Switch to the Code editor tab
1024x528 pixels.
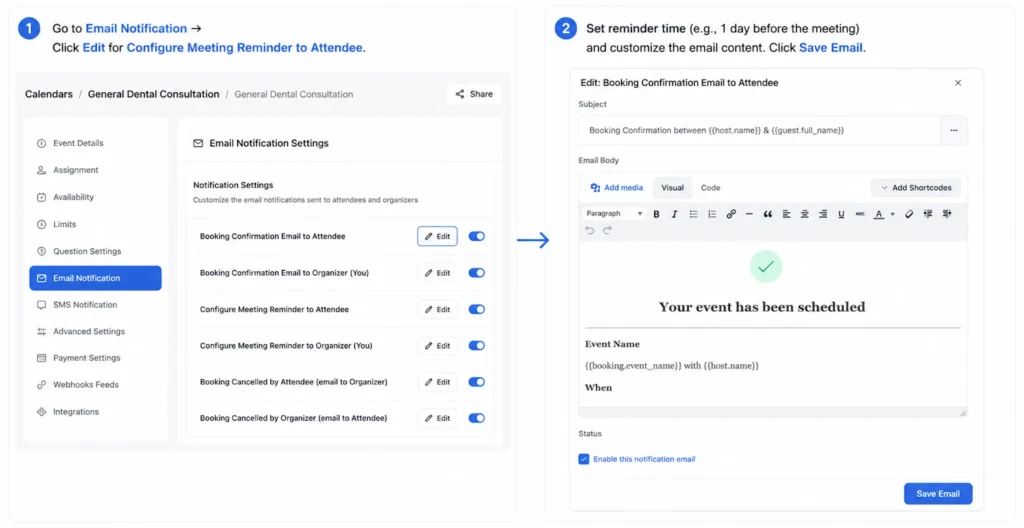(x=711, y=188)
